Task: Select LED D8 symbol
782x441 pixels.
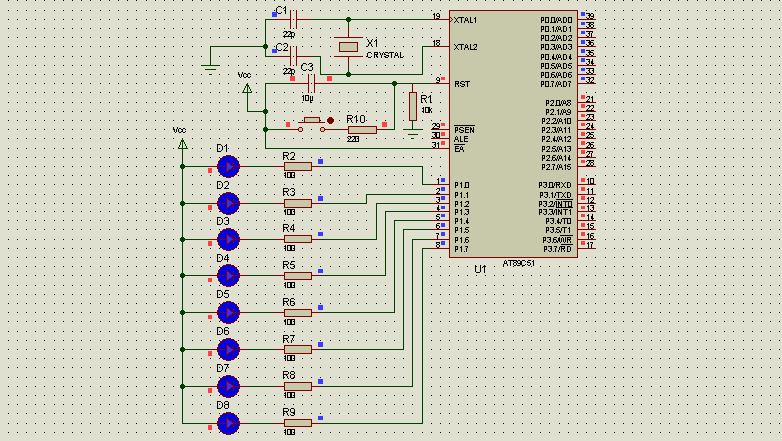Action: click(228, 423)
